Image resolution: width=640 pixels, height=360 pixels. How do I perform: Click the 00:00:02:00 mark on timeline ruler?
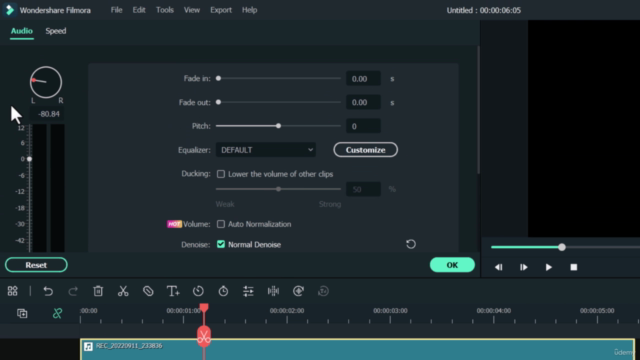click(x=287, y=311)
